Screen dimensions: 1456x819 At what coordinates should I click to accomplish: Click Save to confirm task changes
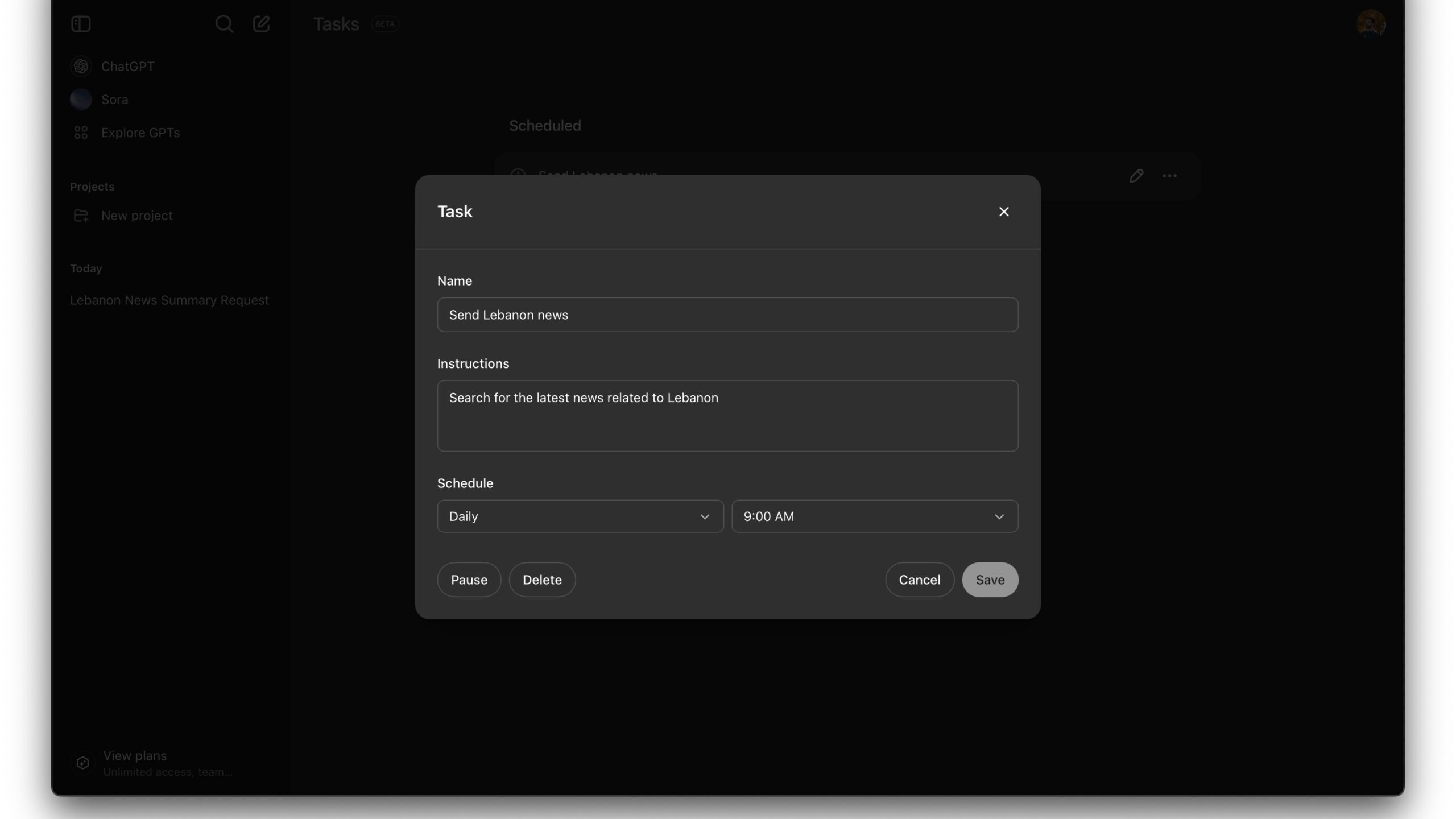[990, 579]
